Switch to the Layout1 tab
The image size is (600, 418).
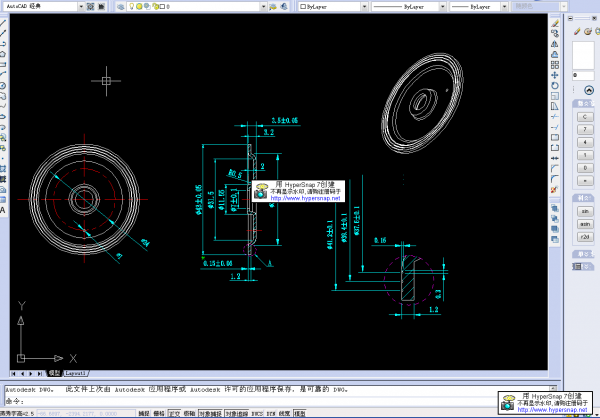point(75,373)
